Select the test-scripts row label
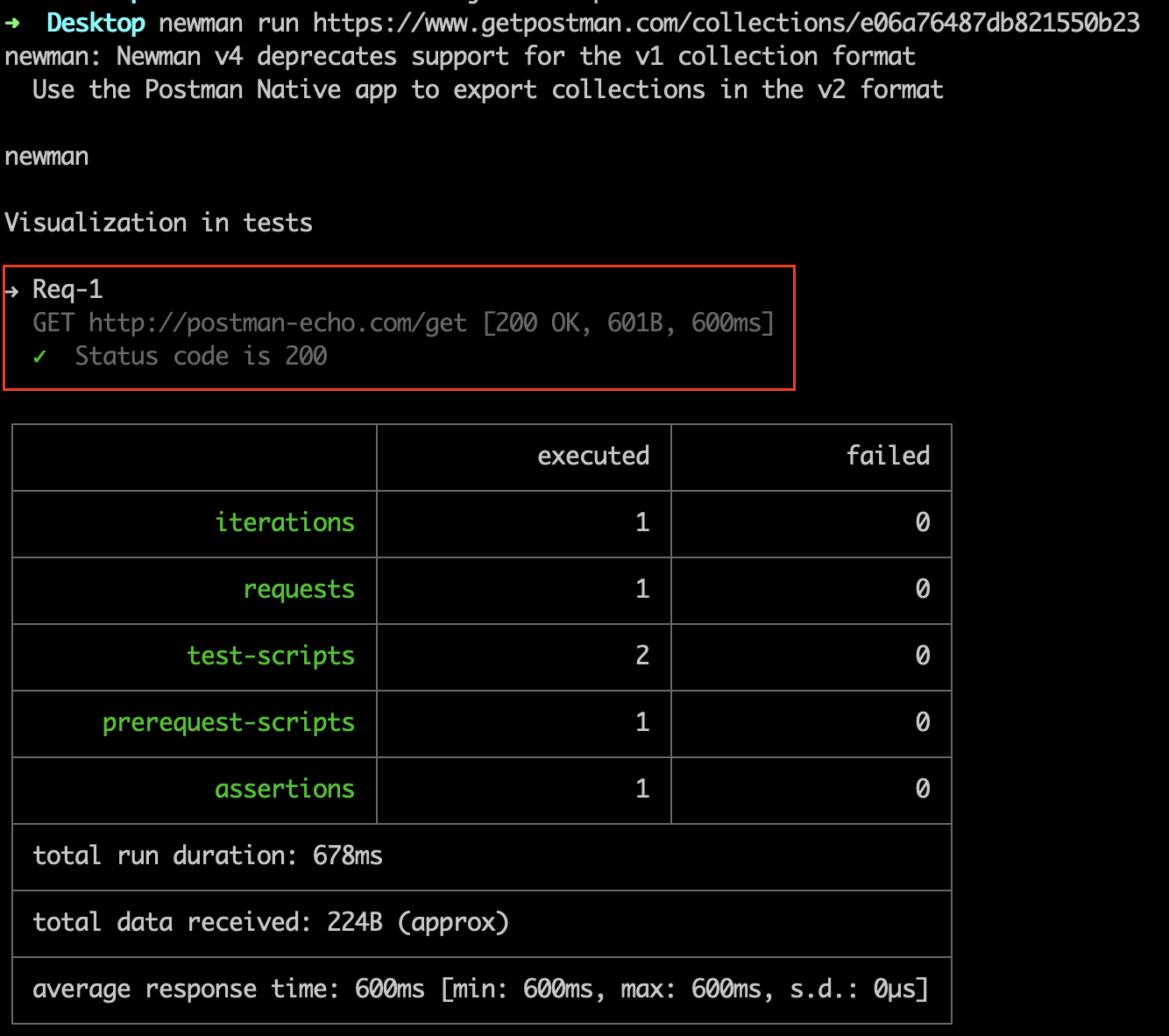 [271, 656]
